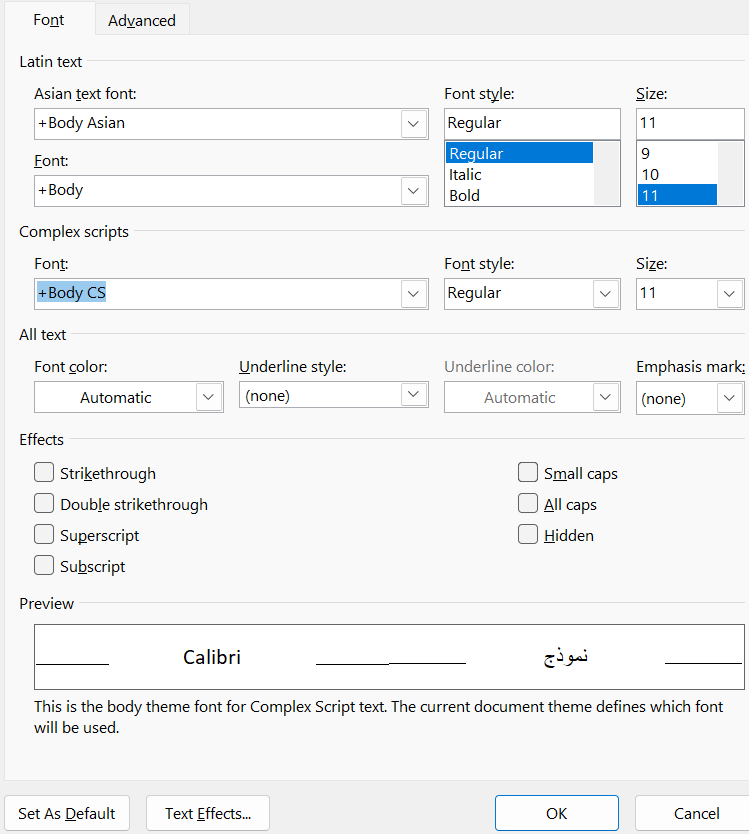Expand the Emphasis mark dropdown

729,398
